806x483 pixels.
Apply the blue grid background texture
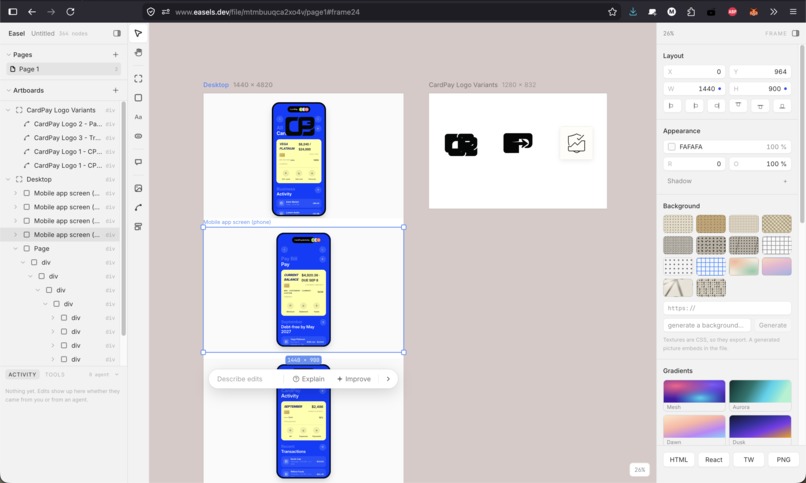point(711,267)
